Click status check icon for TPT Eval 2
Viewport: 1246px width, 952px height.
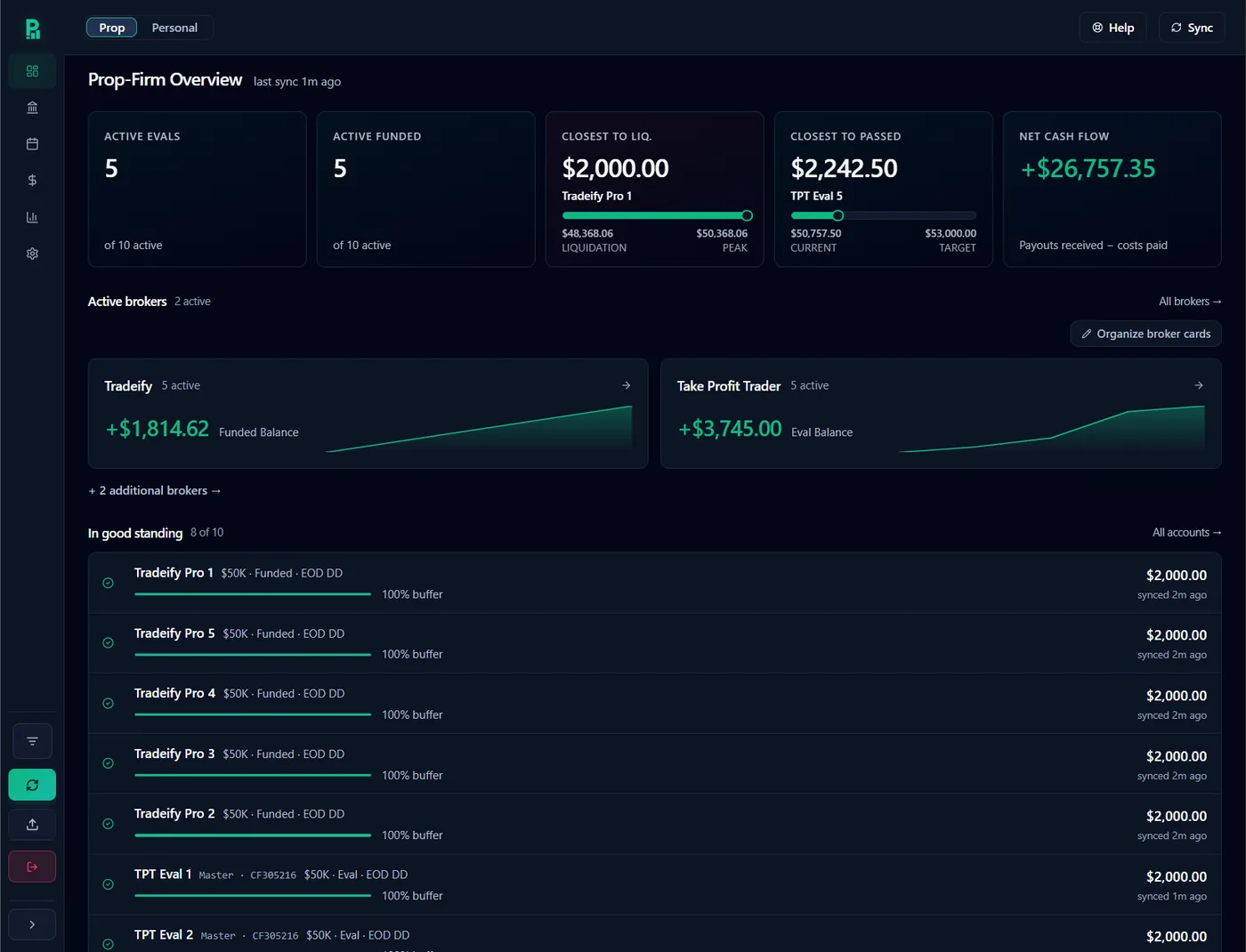pos(108,944)
